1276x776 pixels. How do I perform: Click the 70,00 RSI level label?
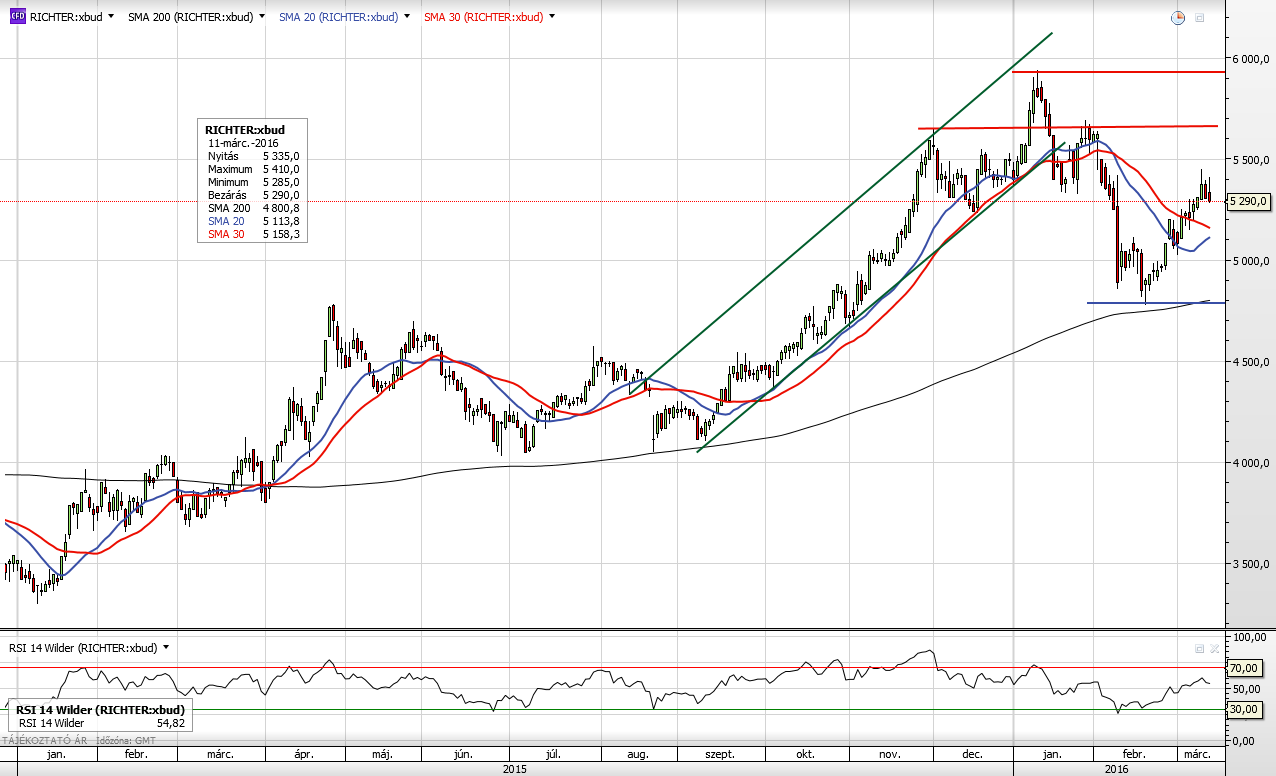1243,668
